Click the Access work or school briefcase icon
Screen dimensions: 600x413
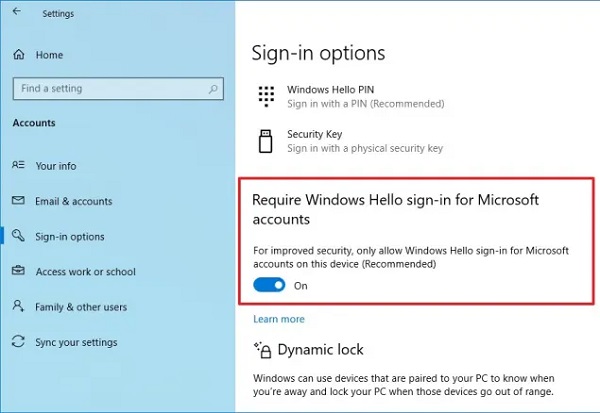click(x=18, y=271)
